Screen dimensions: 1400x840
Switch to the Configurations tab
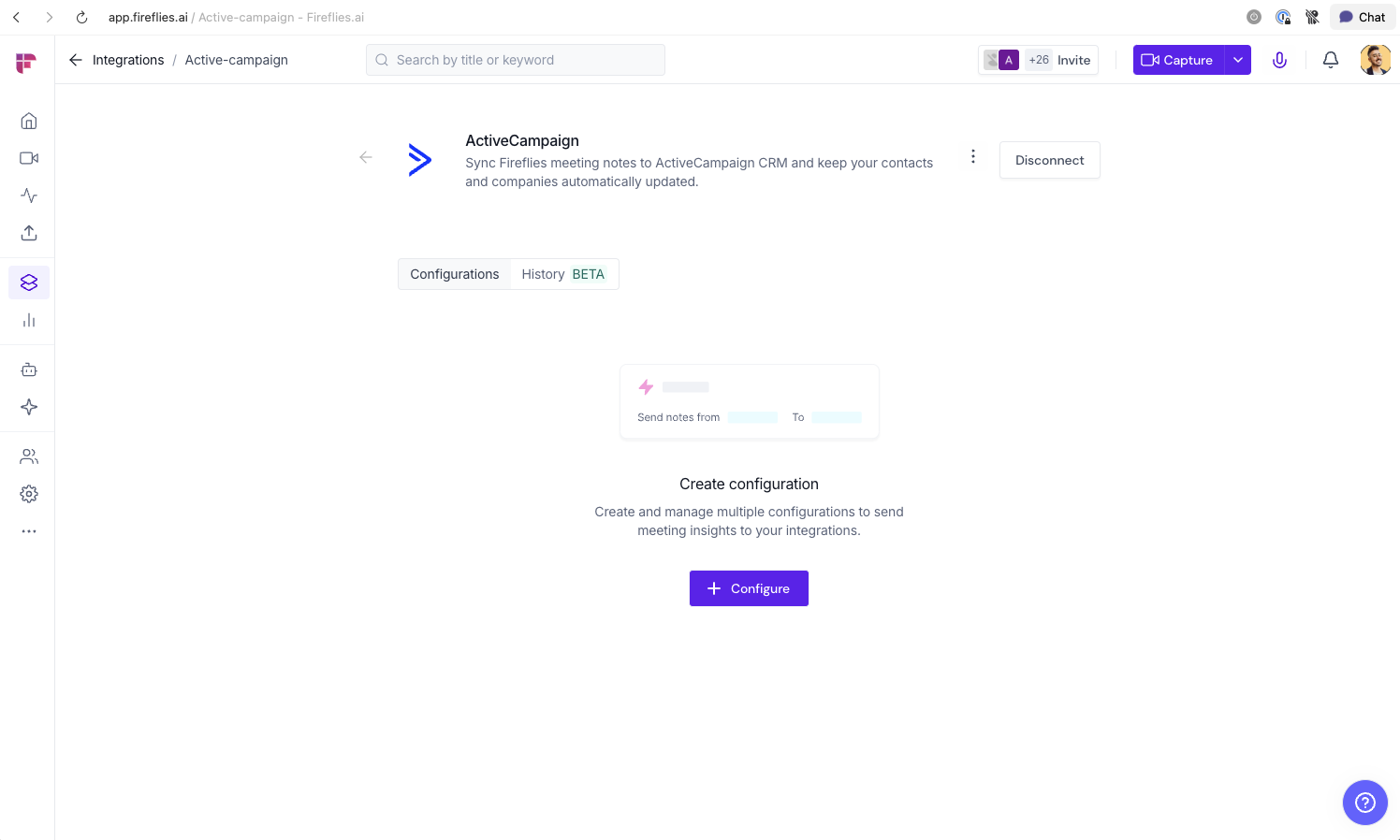point(454,274)
